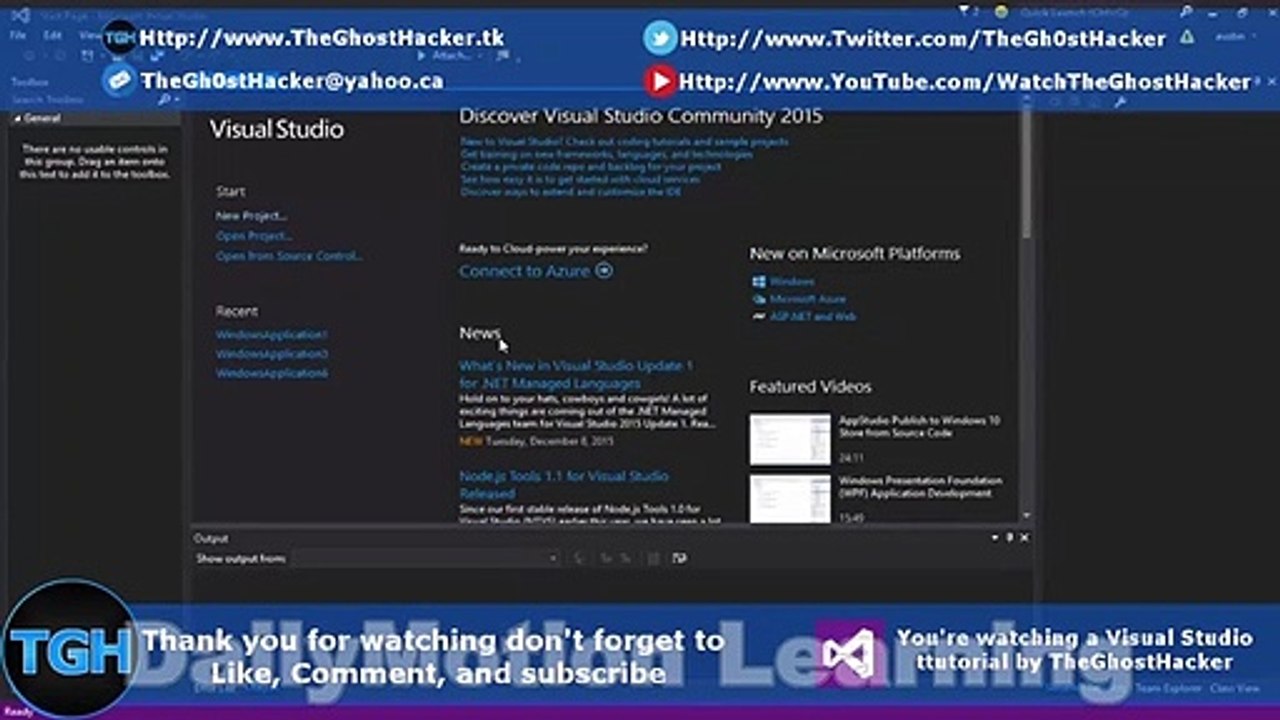
Task: Open recent project WindowsApplication3
Action: pos(272,353)
